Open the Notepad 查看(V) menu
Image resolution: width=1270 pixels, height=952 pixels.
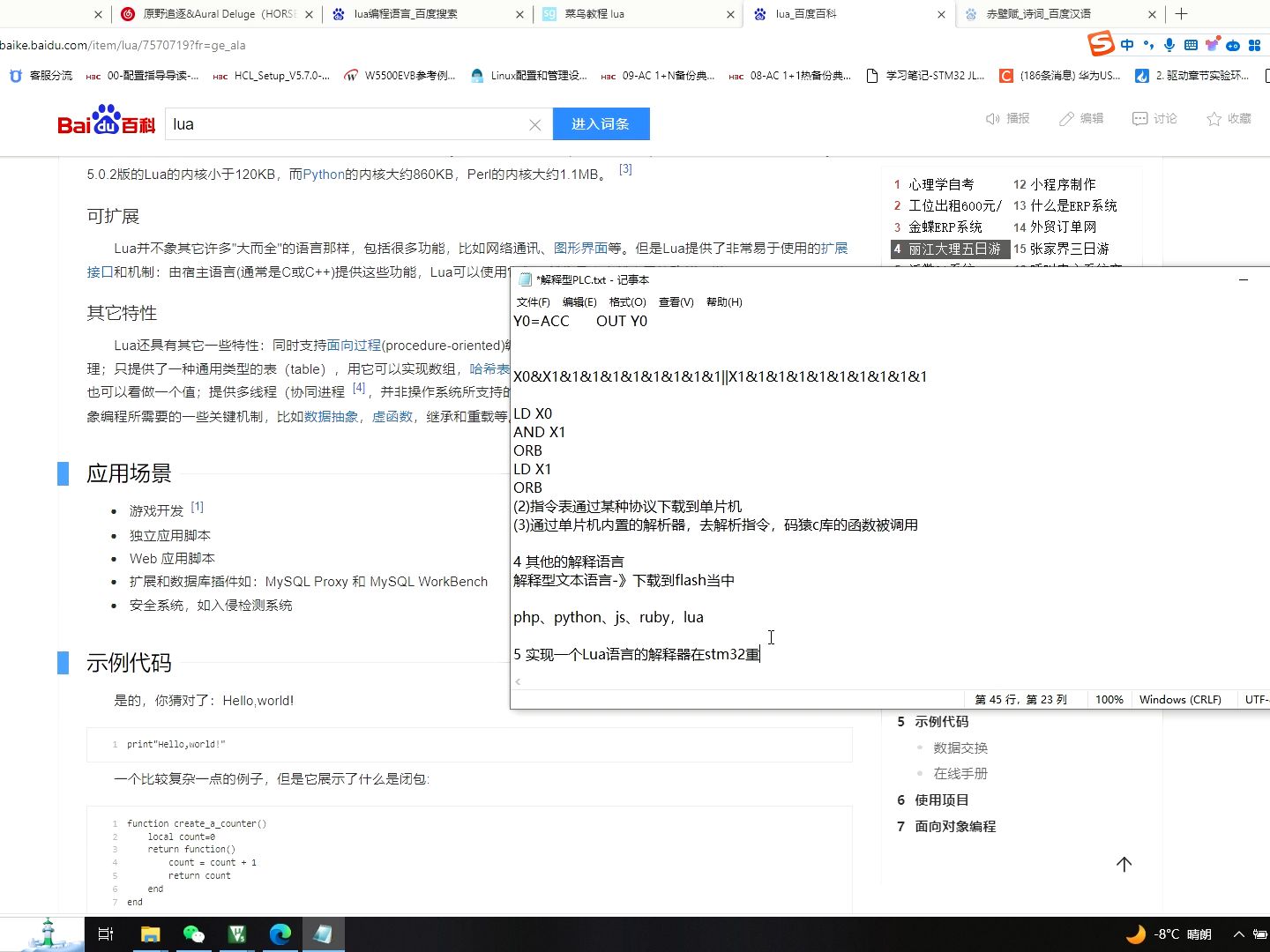click(x=676, y=302)
